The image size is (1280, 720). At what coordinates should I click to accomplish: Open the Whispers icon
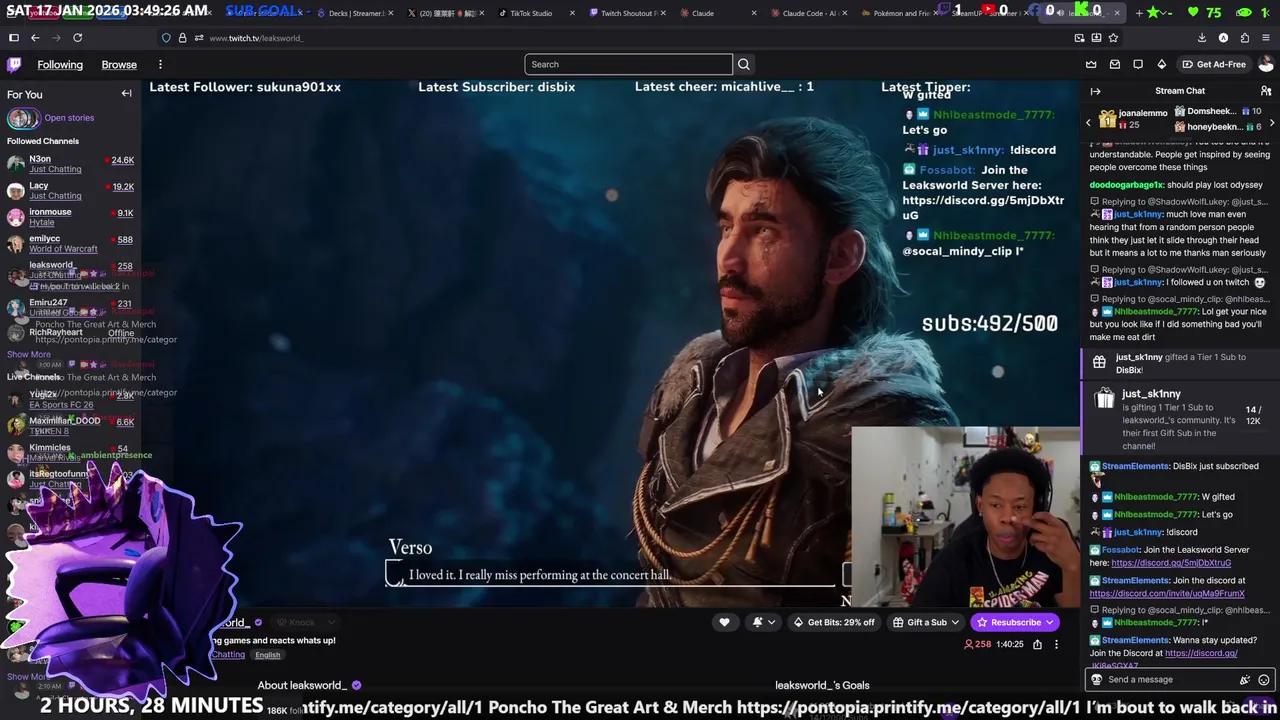point(1138,65)
